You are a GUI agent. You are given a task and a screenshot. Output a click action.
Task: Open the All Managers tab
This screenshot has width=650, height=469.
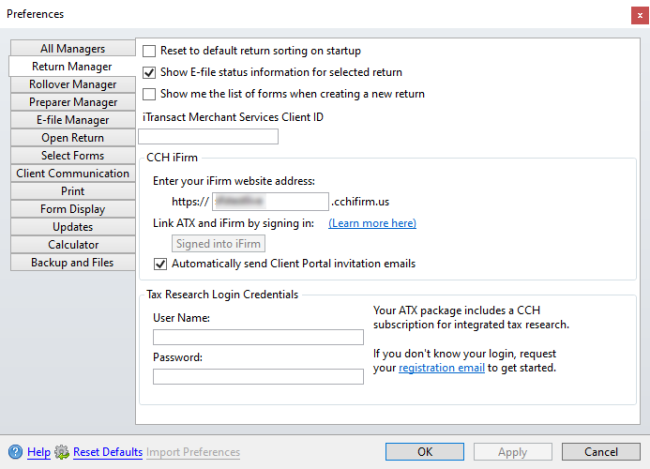pos(73,49)
